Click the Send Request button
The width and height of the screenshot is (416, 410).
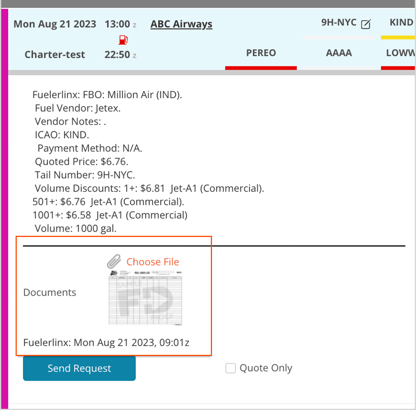(79, 368)
